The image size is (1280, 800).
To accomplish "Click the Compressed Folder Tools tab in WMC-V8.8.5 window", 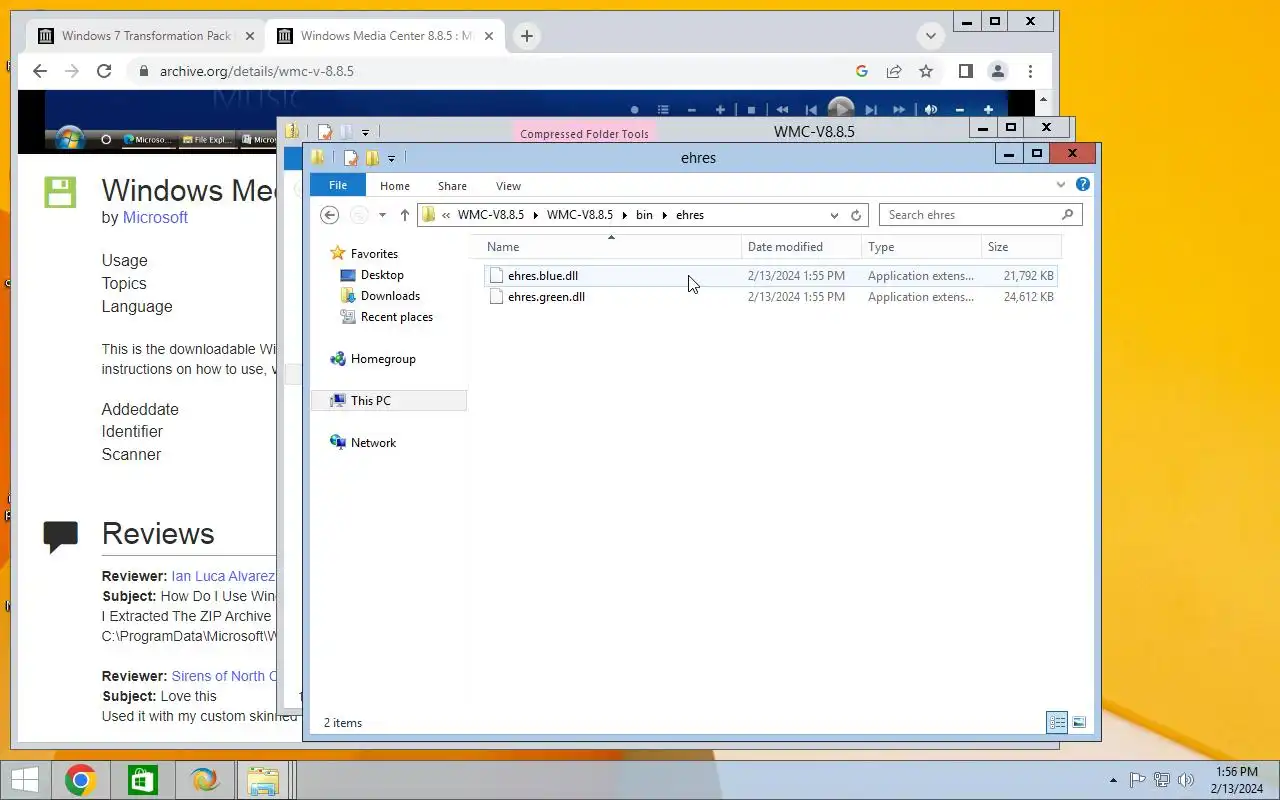I will pos(584,133).
